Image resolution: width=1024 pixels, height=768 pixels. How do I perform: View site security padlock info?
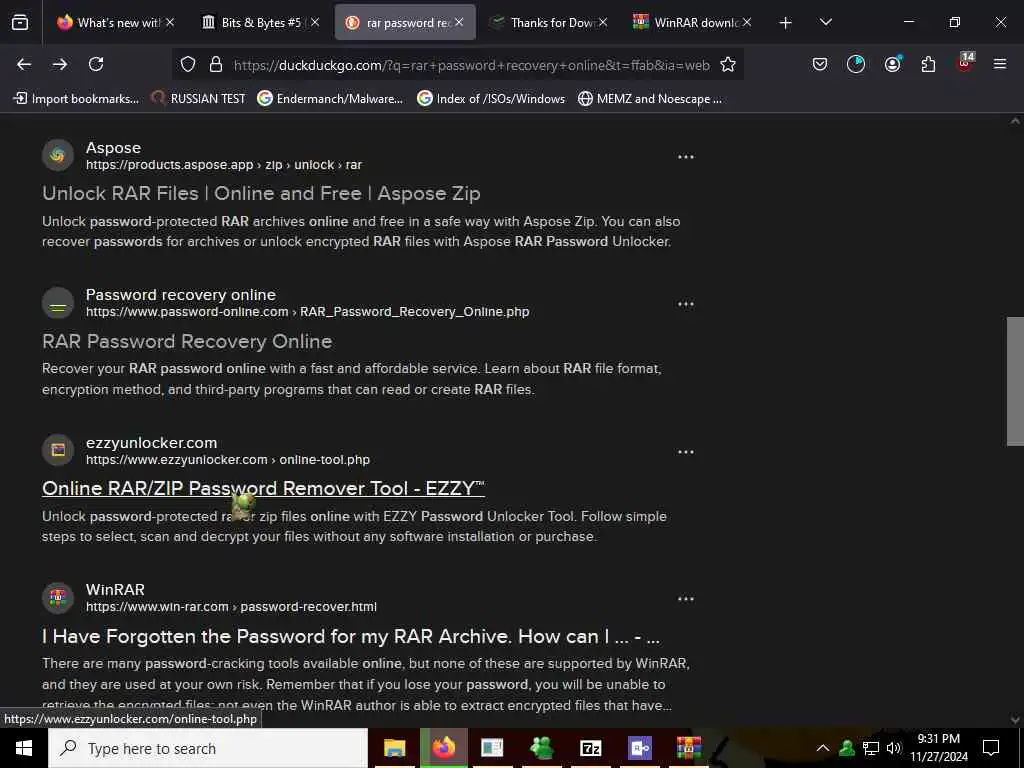(x=216, y=65)
